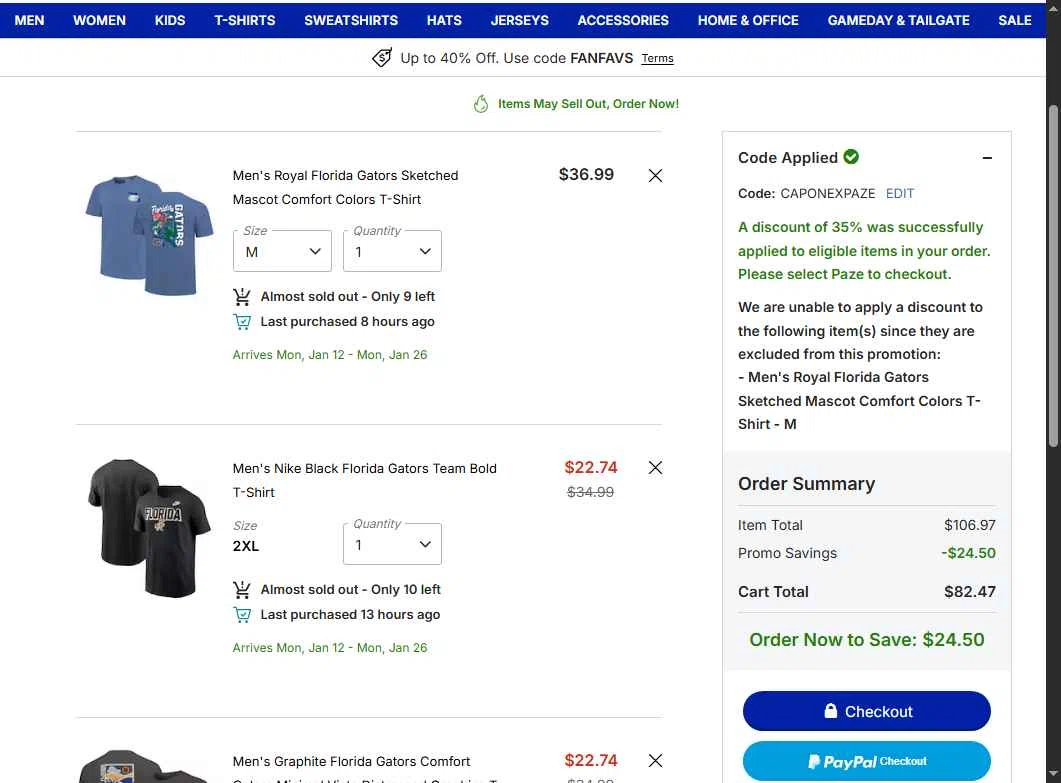This screenshot has height=783, width=1061.
Task: Click the Item Total $106.97 value
Action: pos(970,525)
